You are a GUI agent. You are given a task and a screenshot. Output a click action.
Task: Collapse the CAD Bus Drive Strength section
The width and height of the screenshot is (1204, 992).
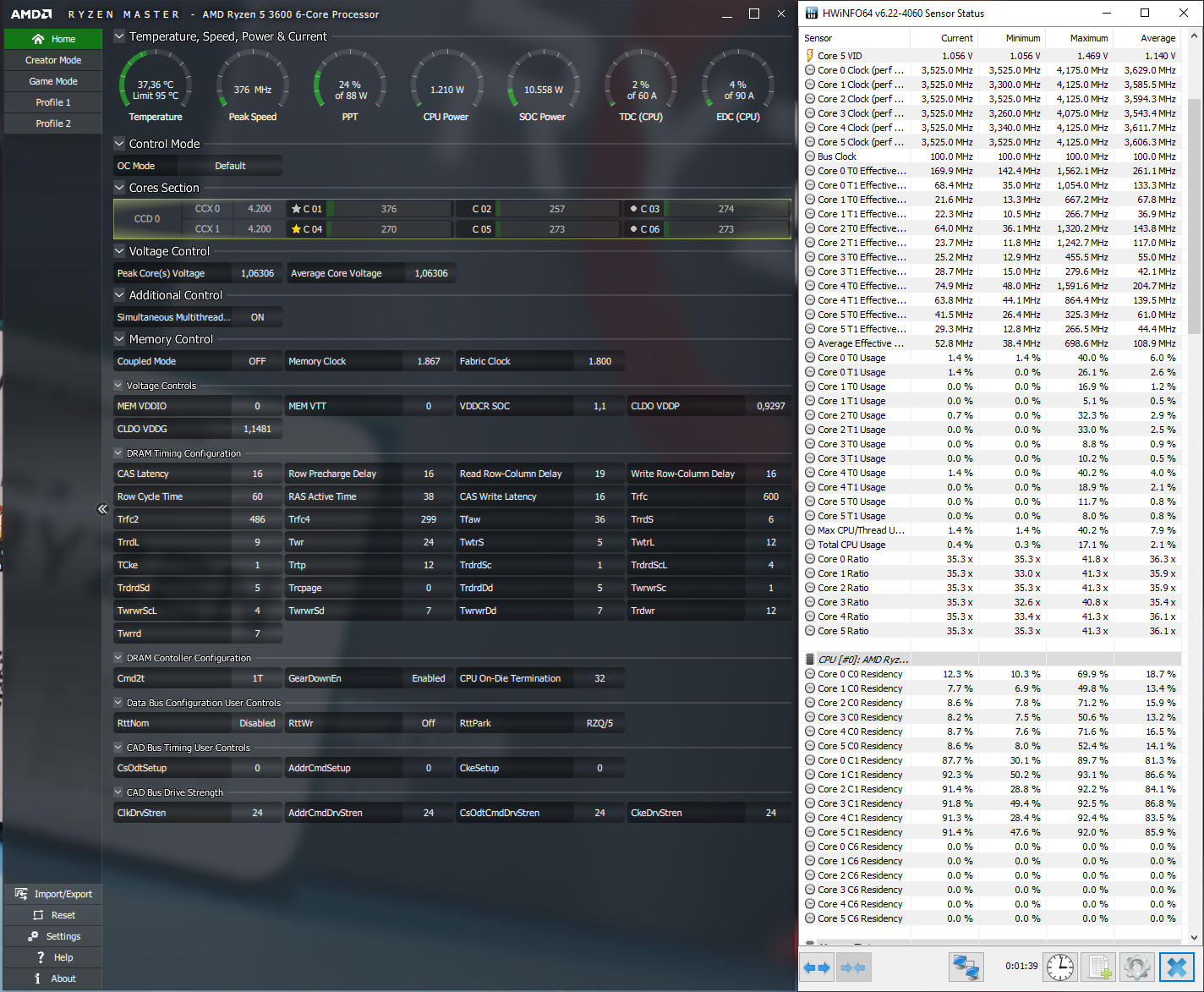(118, 792)
